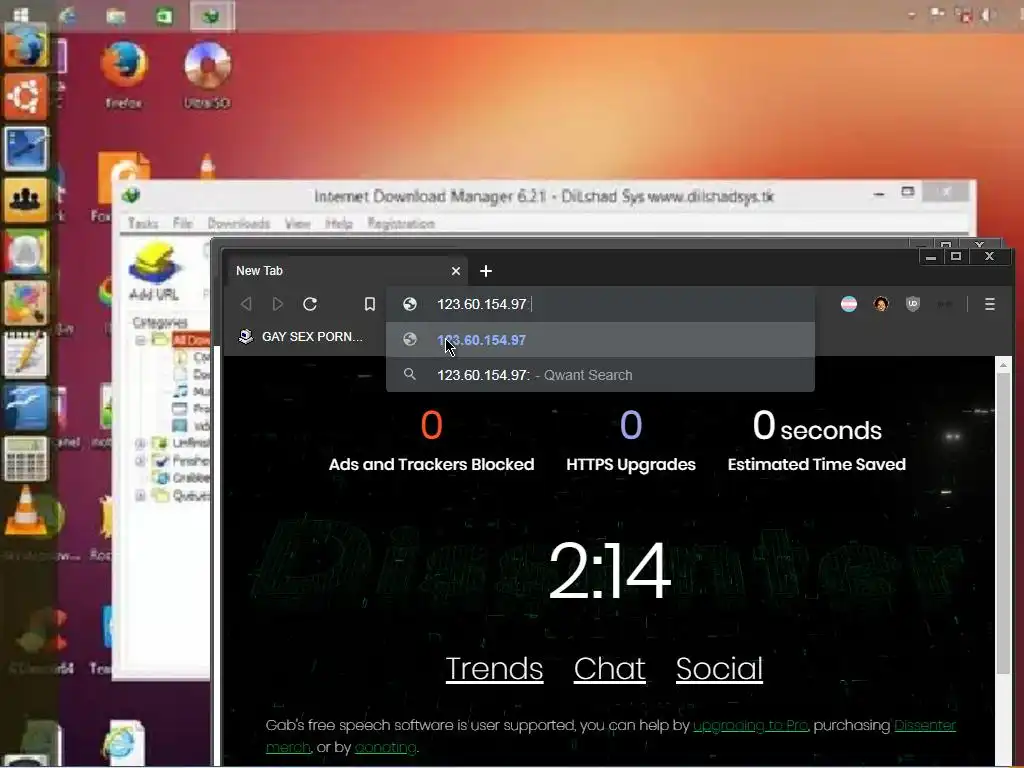The width and height of the screenshot is (1024, 768).
Task: Open the notepad with pencil dock icon
Action: (x=26, y=355)
